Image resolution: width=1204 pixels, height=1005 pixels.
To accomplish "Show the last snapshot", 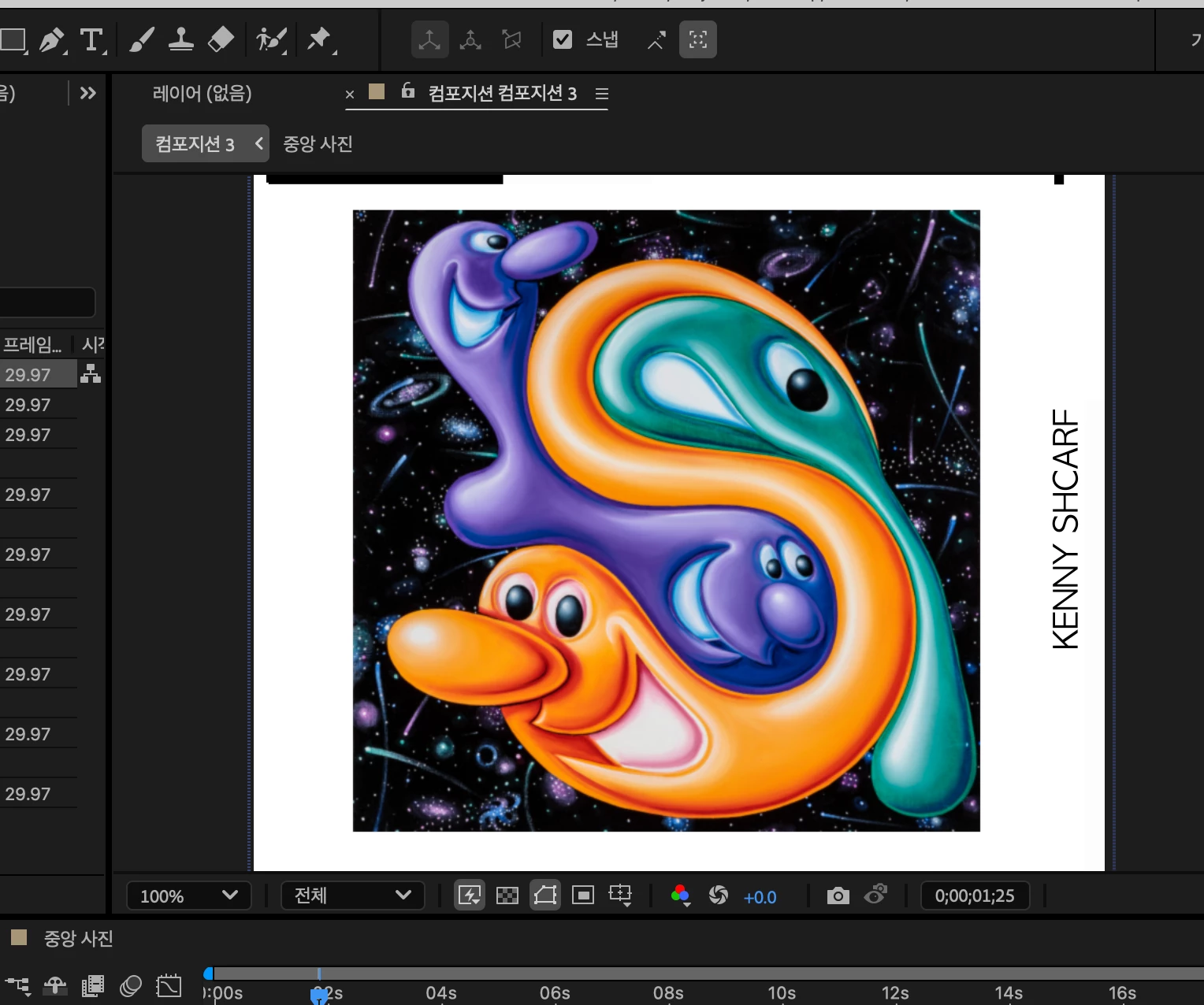I will coord(875,895).
